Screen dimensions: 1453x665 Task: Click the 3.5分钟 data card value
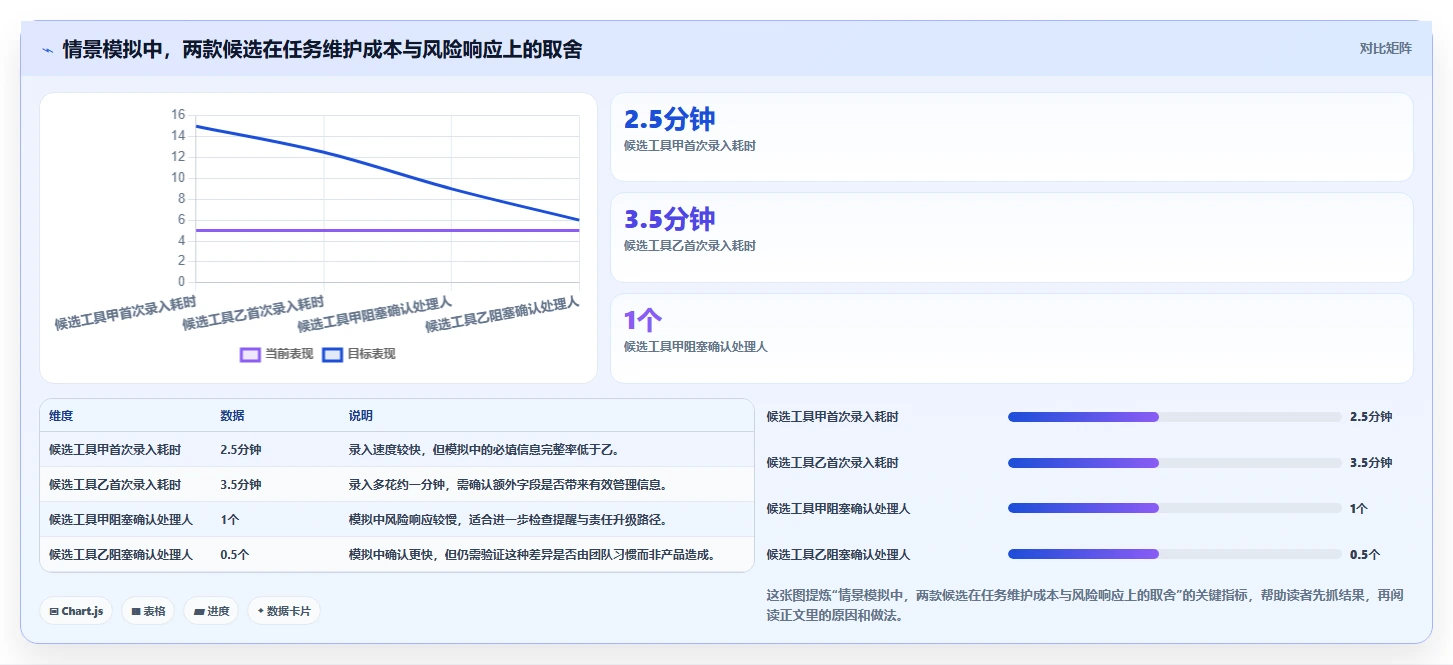tap(669, 219)
